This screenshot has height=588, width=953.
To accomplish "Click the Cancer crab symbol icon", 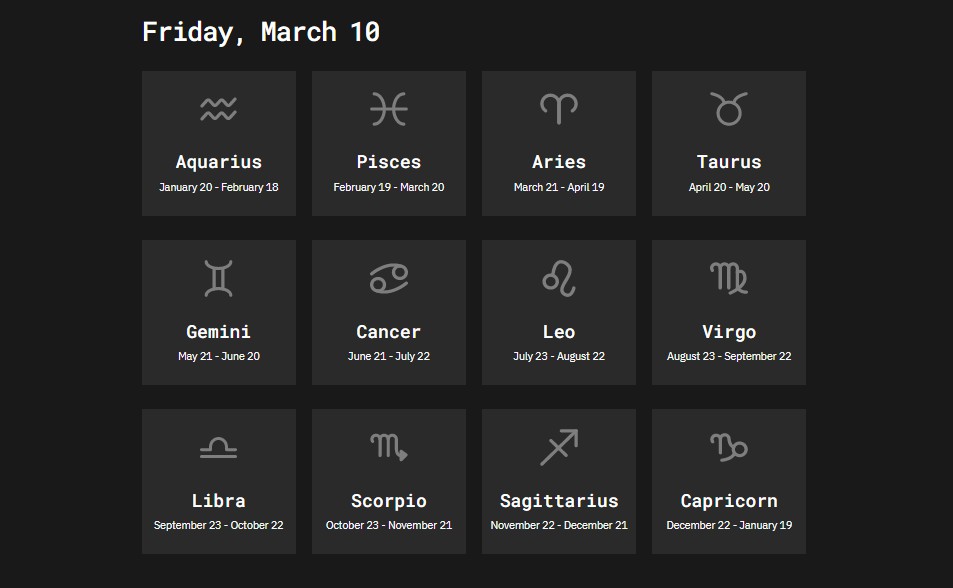I will (388, 277).
